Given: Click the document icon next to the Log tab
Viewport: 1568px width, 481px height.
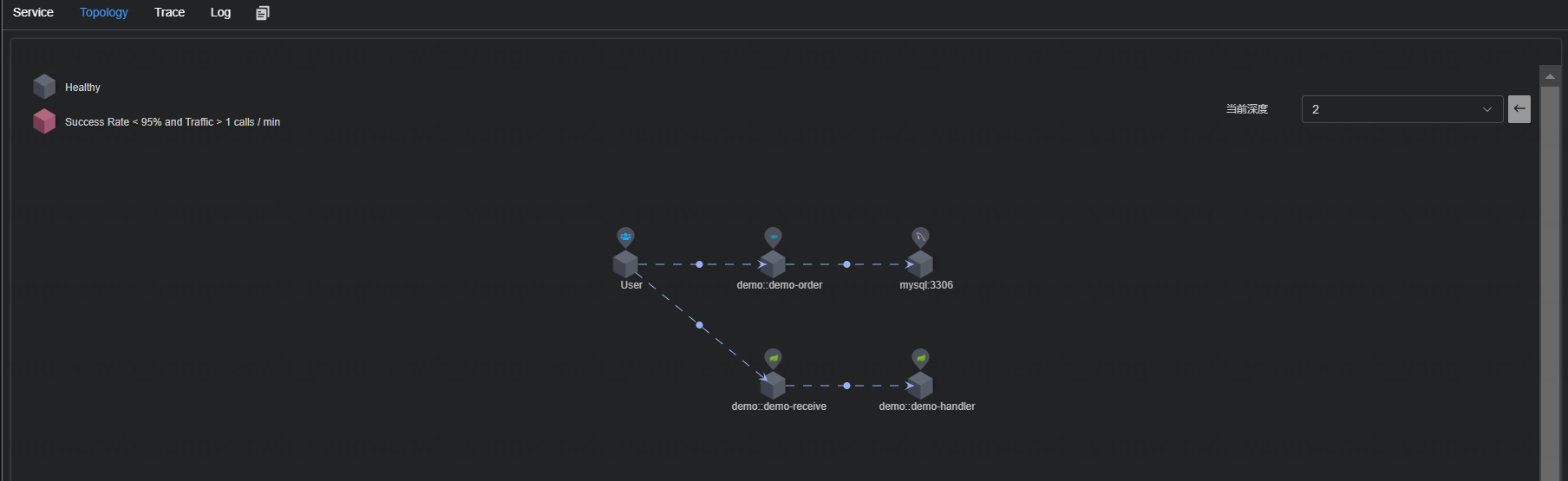Looking at the screenshot, I should click(x=263, y=13).
